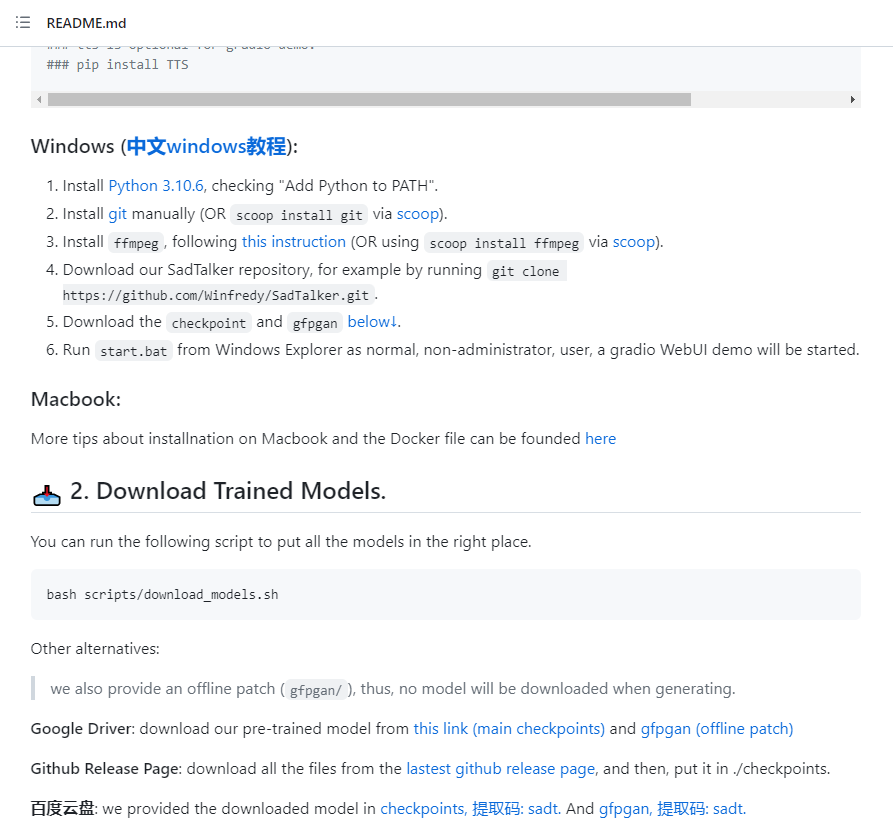Follow the first scoop link

[x=417, y=213]
